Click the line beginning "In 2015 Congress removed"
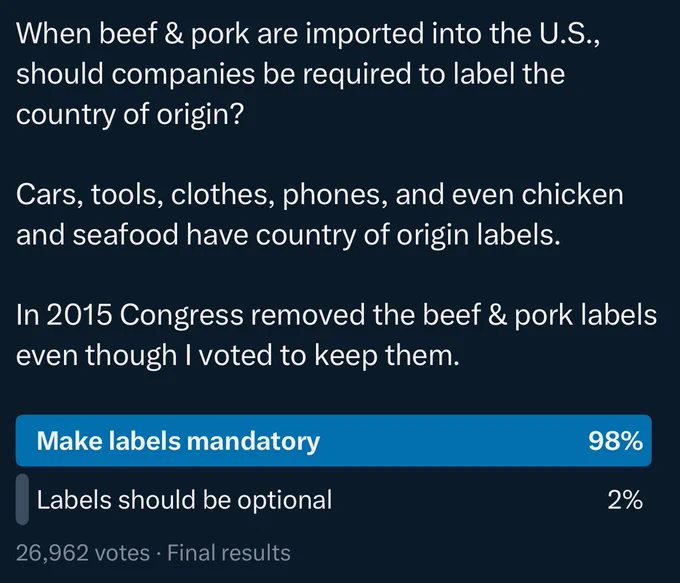 337,315
